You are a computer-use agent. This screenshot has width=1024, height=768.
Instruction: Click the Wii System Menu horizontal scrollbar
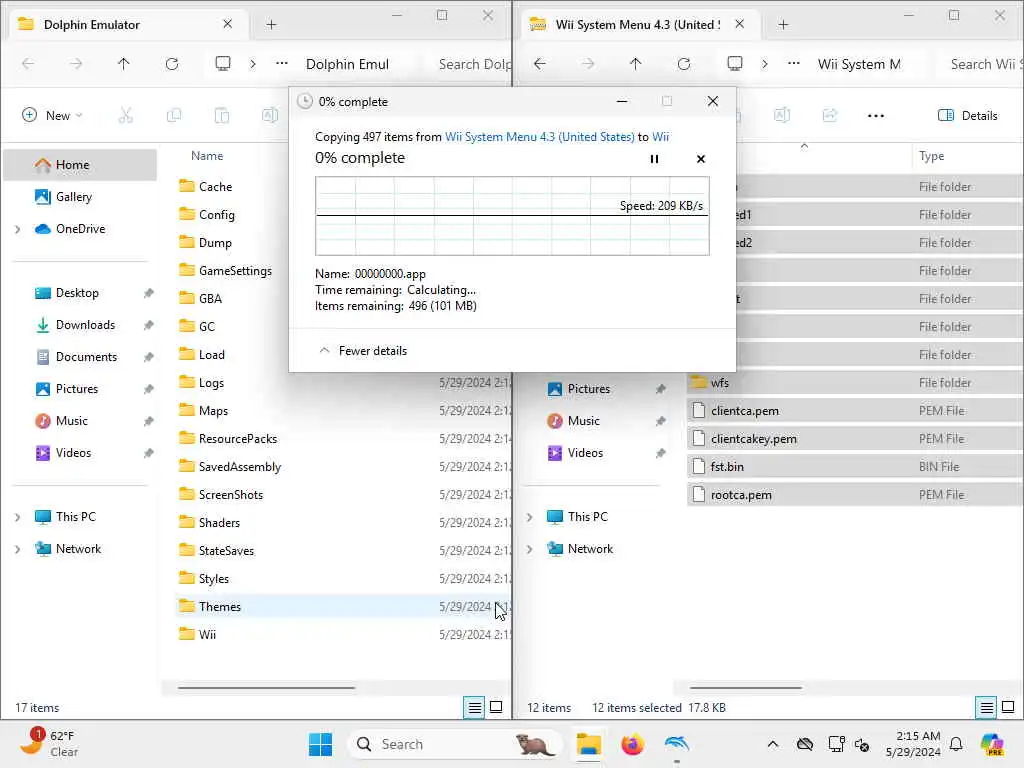pos(746,688)
